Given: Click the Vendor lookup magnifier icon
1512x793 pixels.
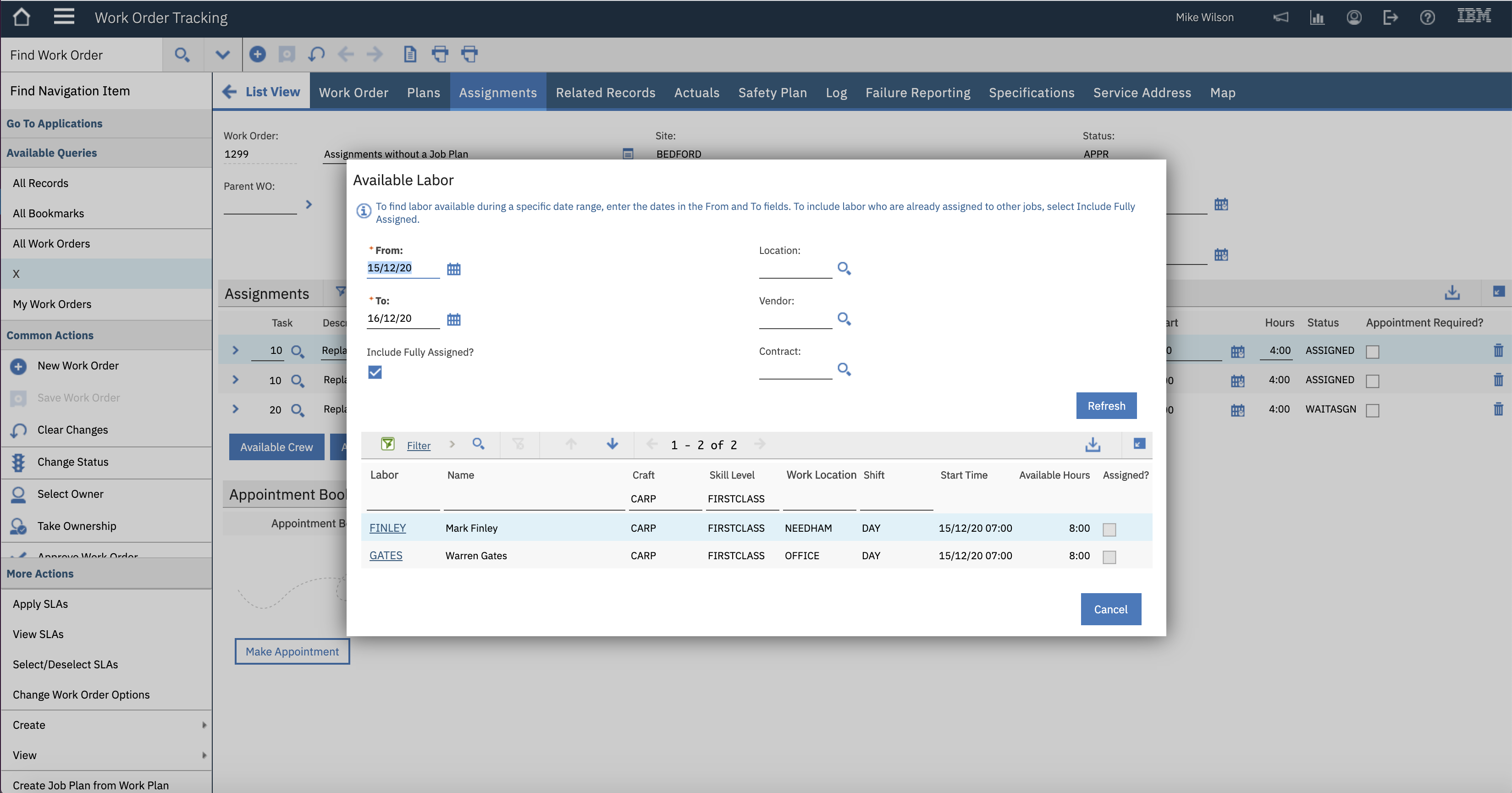Looking at the screenshot, I should (844, 319).
